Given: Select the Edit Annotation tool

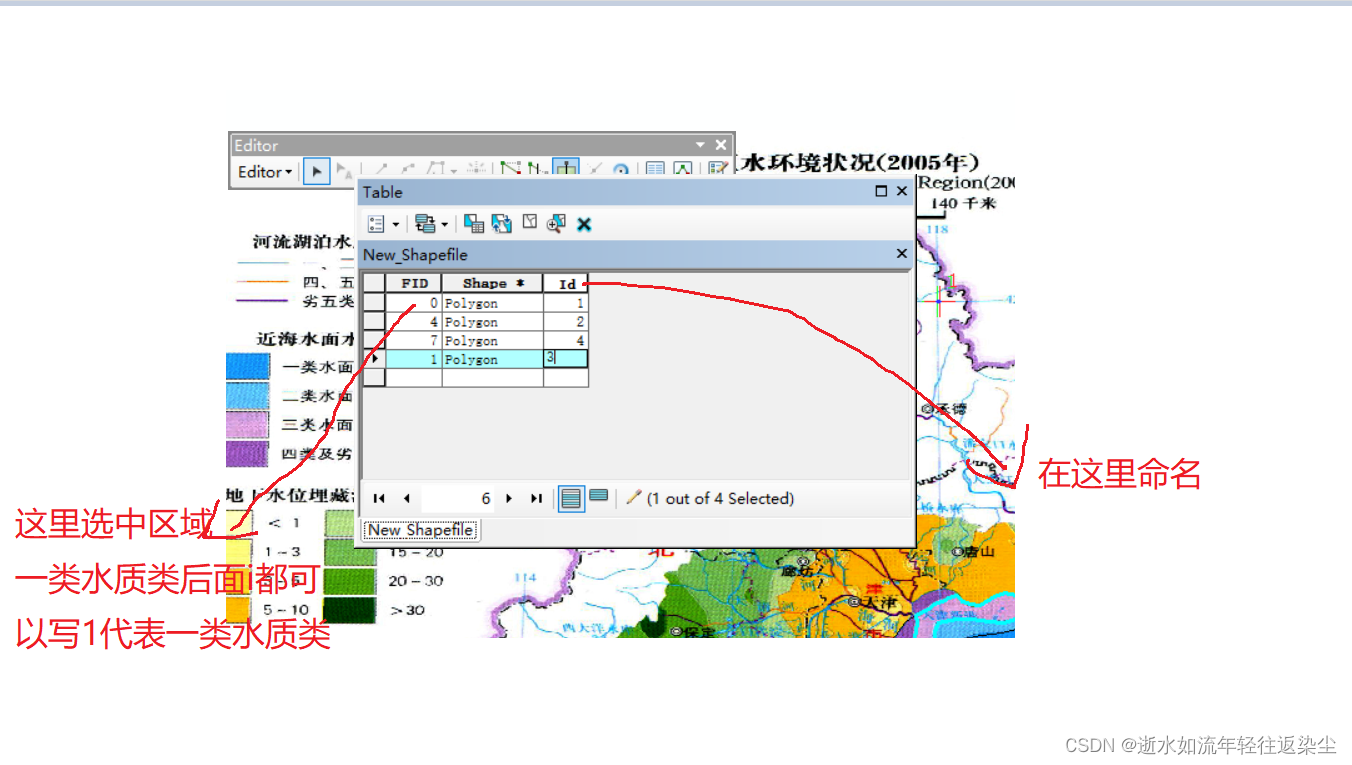Looking at the screenshot, I should tap(343, 172).
